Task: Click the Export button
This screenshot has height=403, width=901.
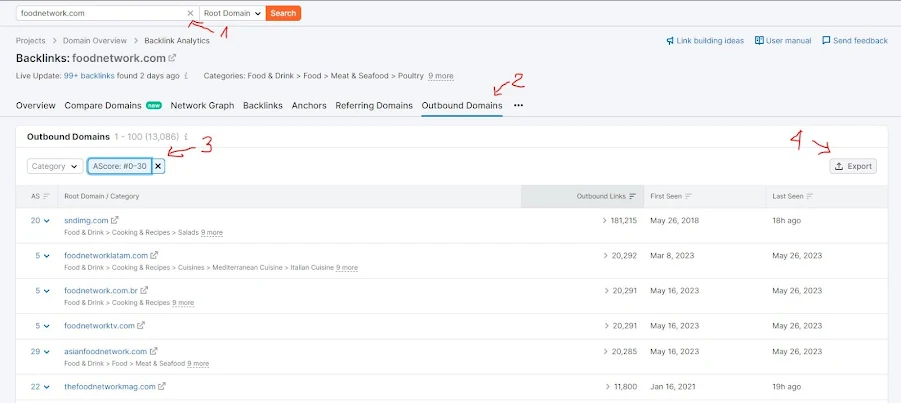Action: [x=853, y=166]
